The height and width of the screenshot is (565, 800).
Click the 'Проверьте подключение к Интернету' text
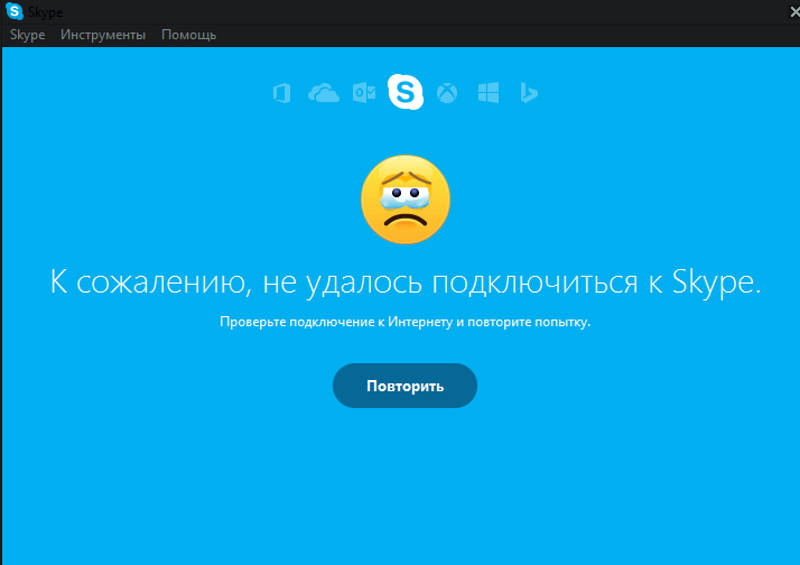[405, 322]
